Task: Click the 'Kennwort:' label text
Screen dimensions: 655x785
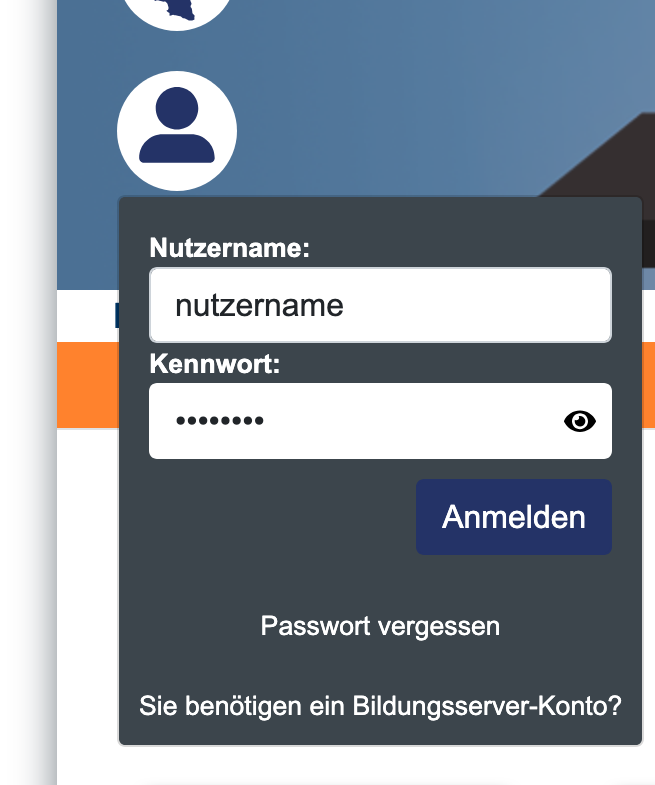Action: pos(214,363)
